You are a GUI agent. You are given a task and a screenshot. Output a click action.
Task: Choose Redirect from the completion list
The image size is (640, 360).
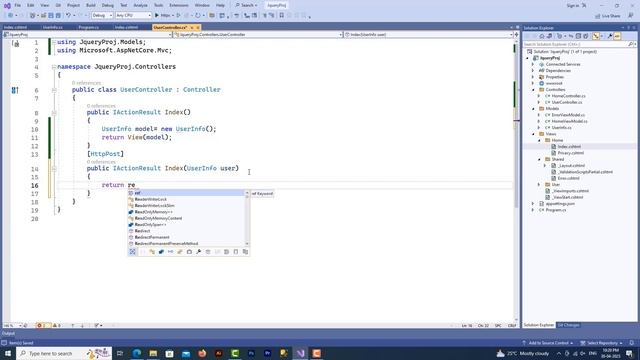[186, 231]
